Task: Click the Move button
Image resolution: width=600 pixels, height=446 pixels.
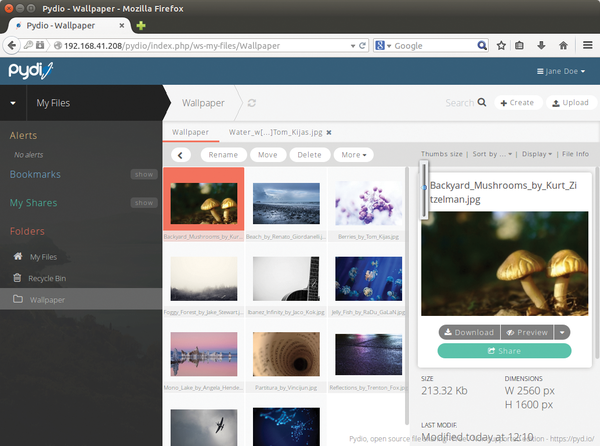Action: click(267, 155)
